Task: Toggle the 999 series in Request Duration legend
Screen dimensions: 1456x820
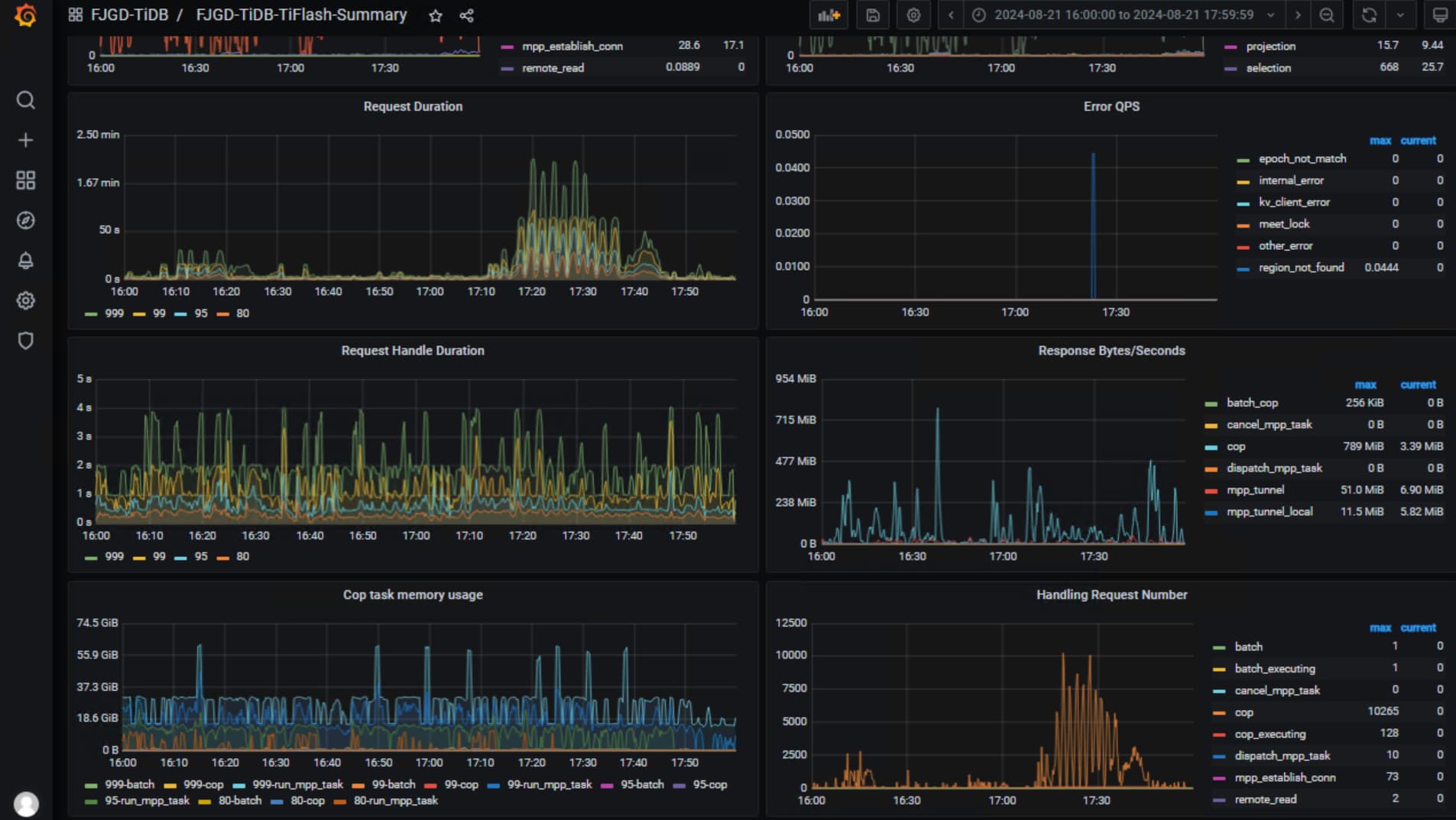Action: pos(114,313)
